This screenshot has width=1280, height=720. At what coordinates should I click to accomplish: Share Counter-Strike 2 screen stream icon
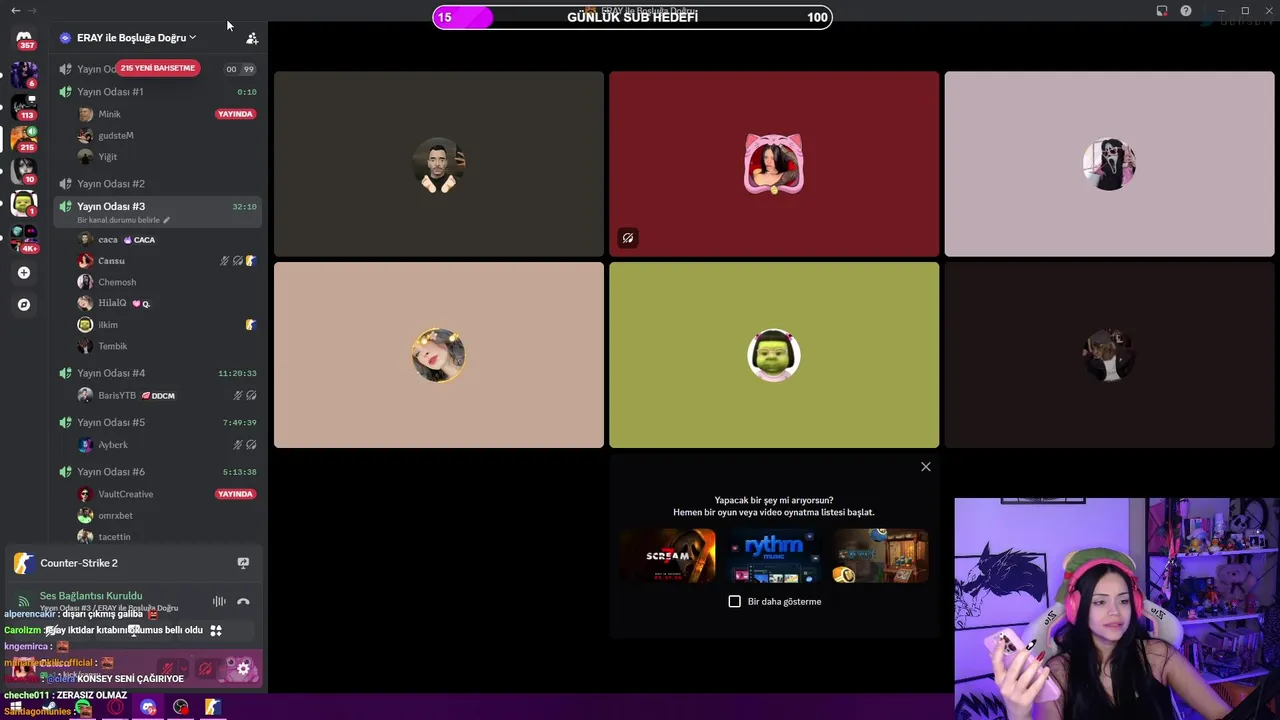pos(243,563)
